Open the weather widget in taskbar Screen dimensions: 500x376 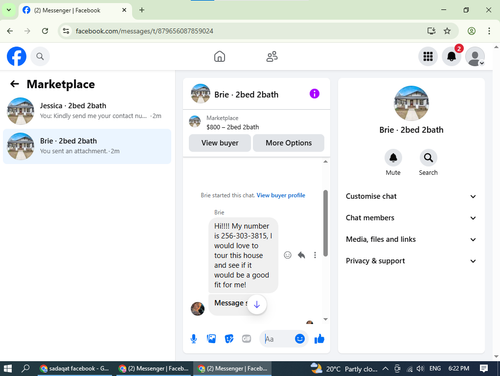344,369
